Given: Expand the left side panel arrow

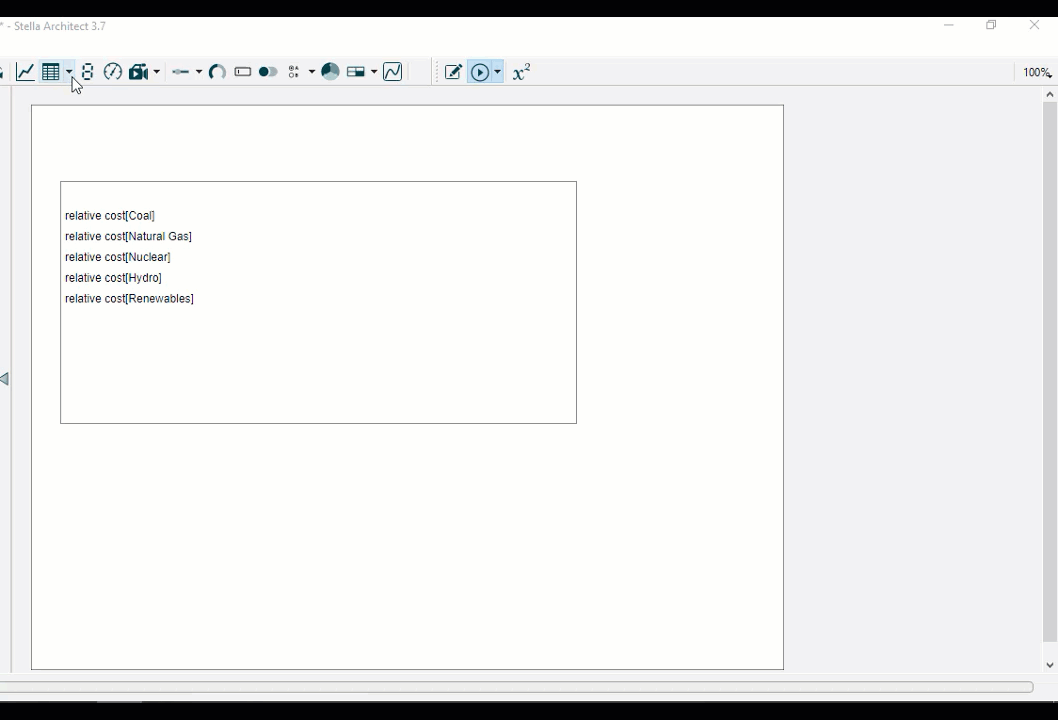Looking at the screenshot, I should [5, 379].
